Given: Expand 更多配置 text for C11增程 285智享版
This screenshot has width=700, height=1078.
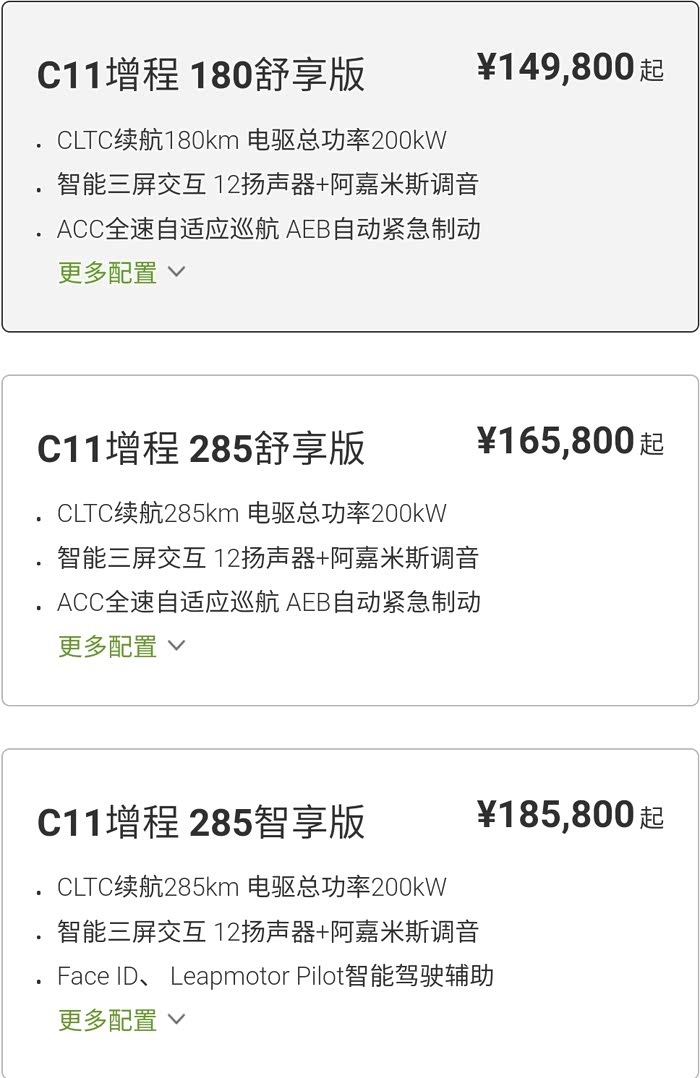Looking at the screenshot, I should pyautogui.click(x=108, y=1020).
